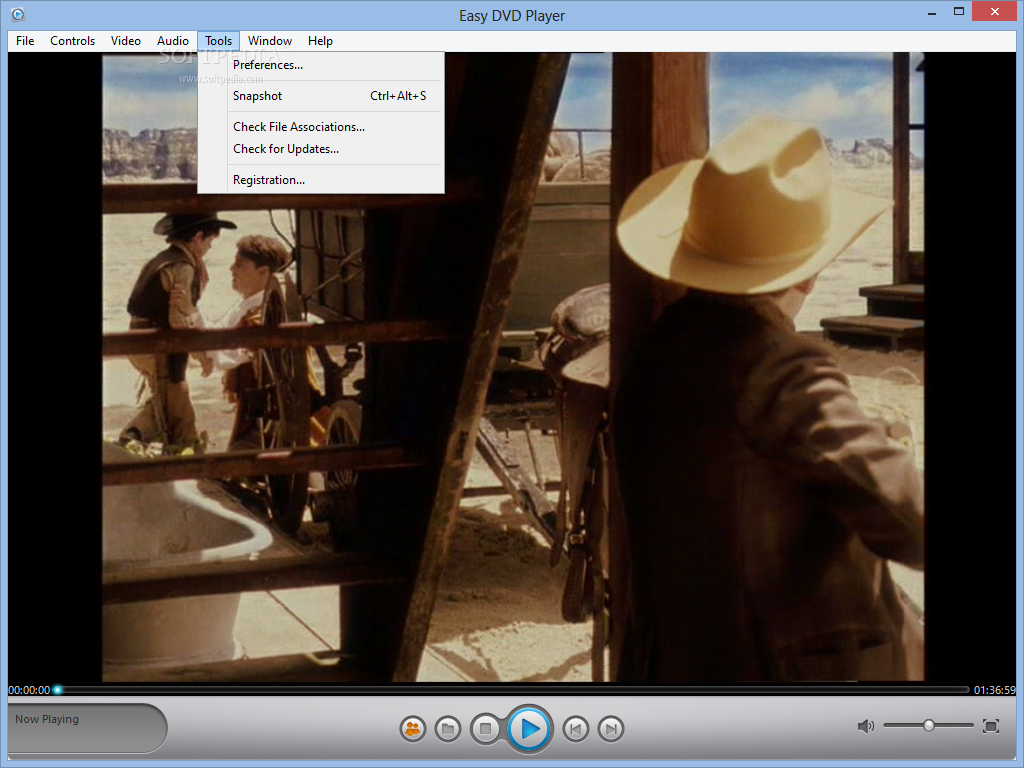Close the open Tools menu

(x=218, y=40)
